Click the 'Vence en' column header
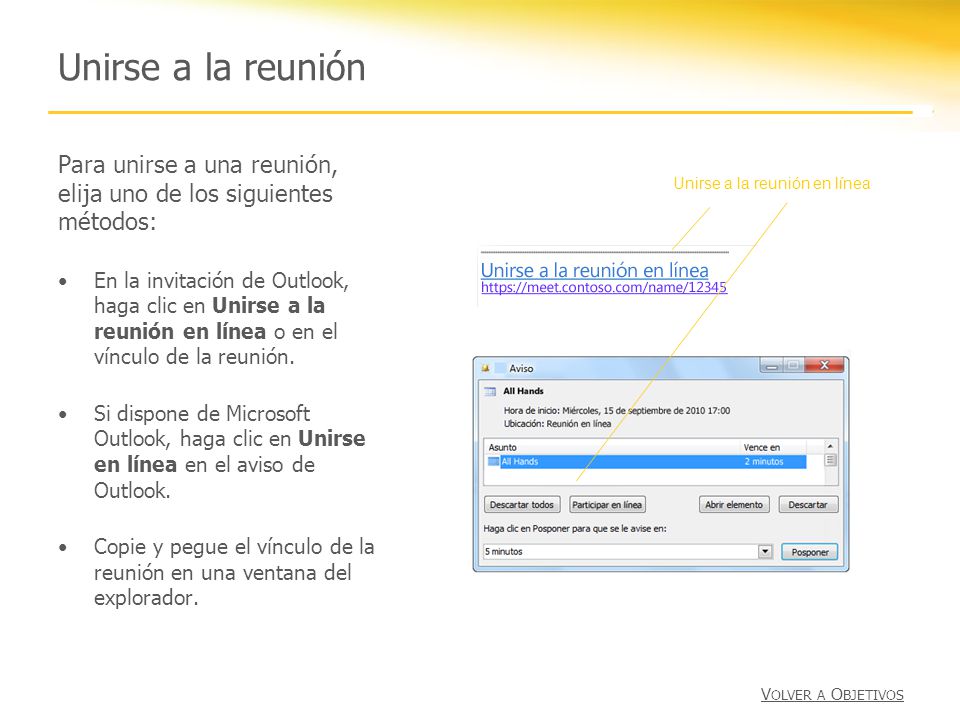Image resolution: width=960 pixels, height=720 pixels. [x=761, y=448]
